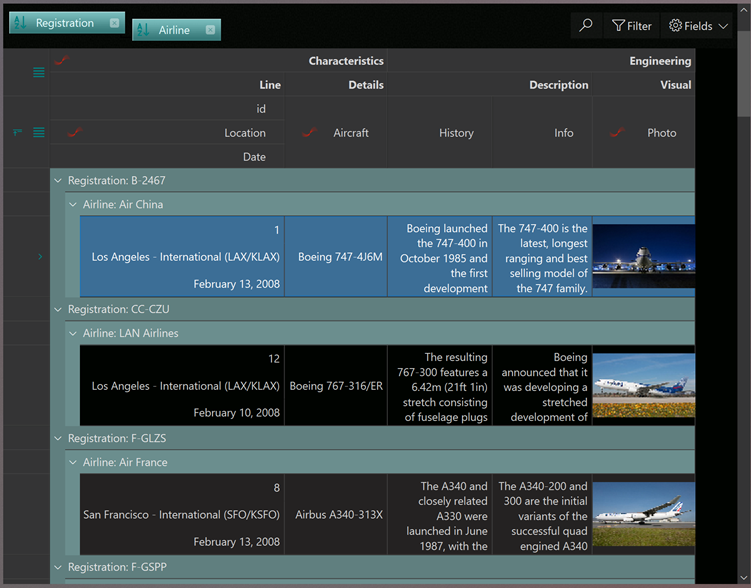Viewport: 751px width, 588px height.
Task: Click San Francisco - International (SFO/KSFO) cell
Action: coord(182,514)
